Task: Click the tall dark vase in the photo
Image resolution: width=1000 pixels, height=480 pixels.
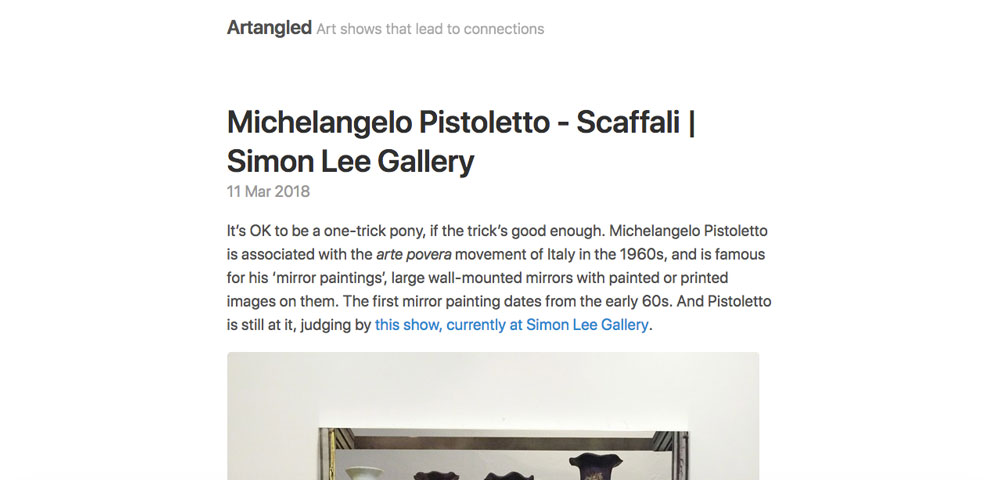Action: [x=595, y=467]
